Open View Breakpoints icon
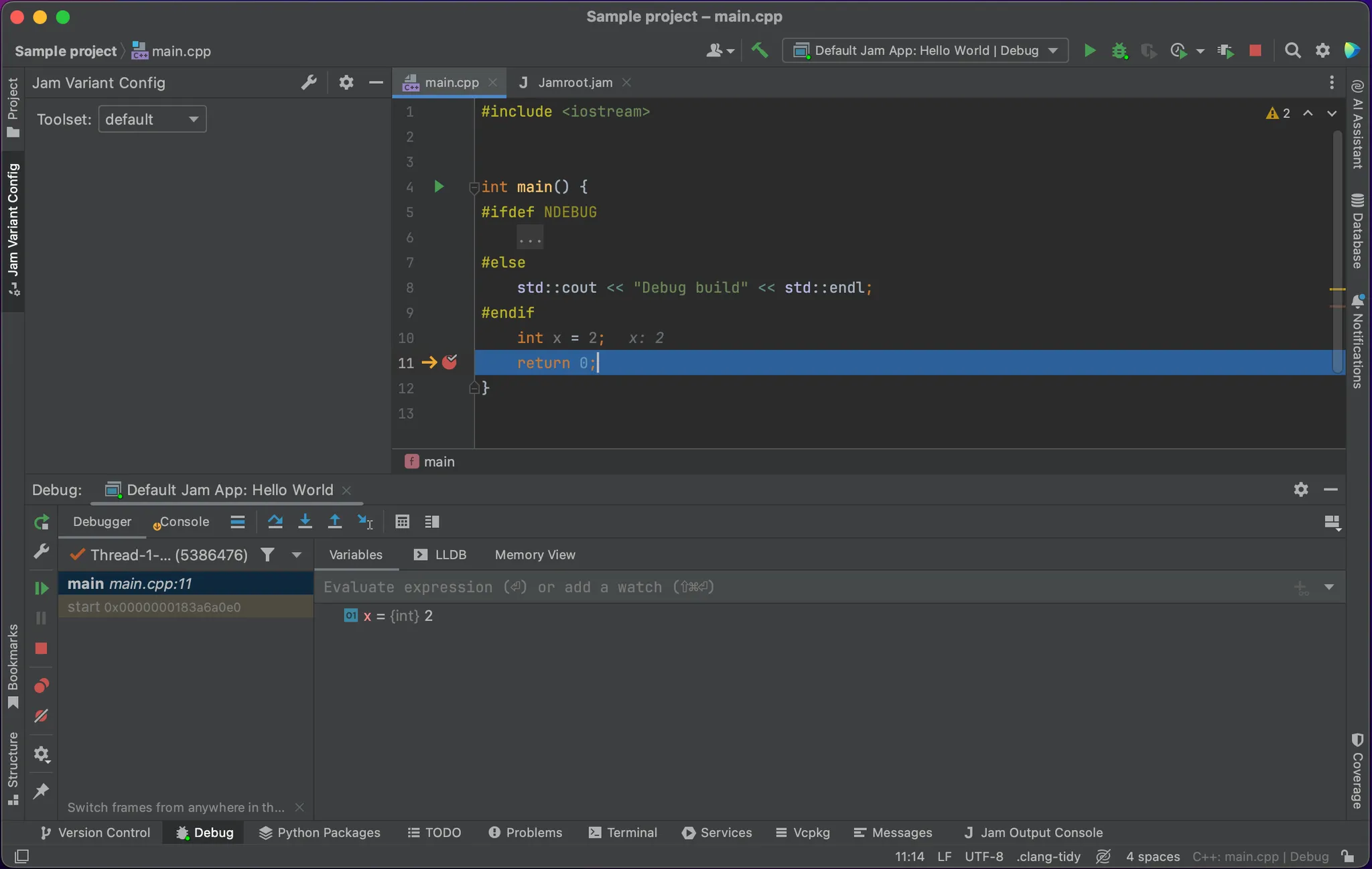1372x869 pixels. (x=42, y=685)
